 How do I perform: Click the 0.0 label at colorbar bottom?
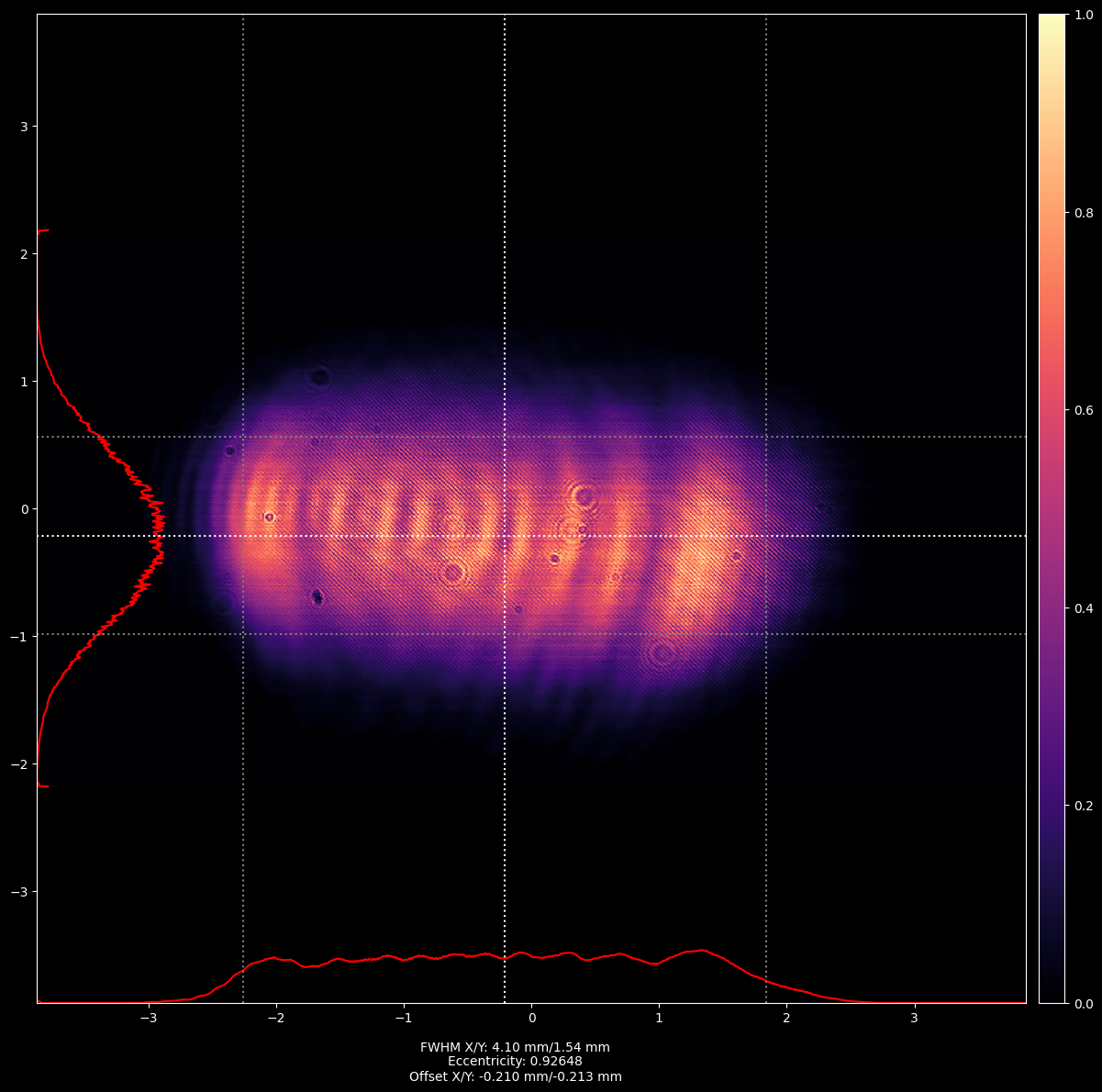[1084, 1003]
